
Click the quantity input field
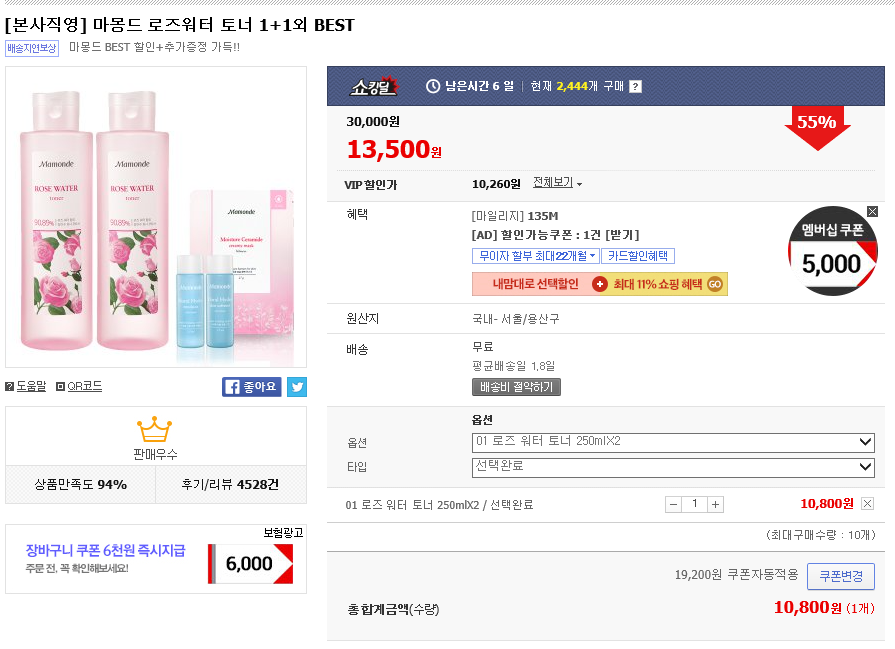click(694, 504)
